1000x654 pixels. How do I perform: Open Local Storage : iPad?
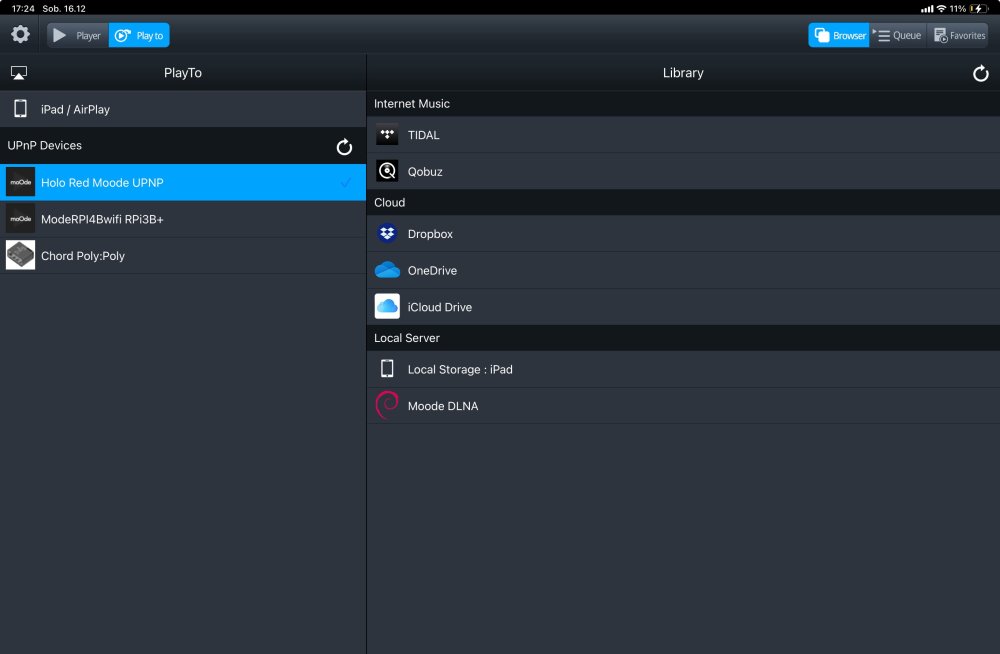tap(683, 369)
